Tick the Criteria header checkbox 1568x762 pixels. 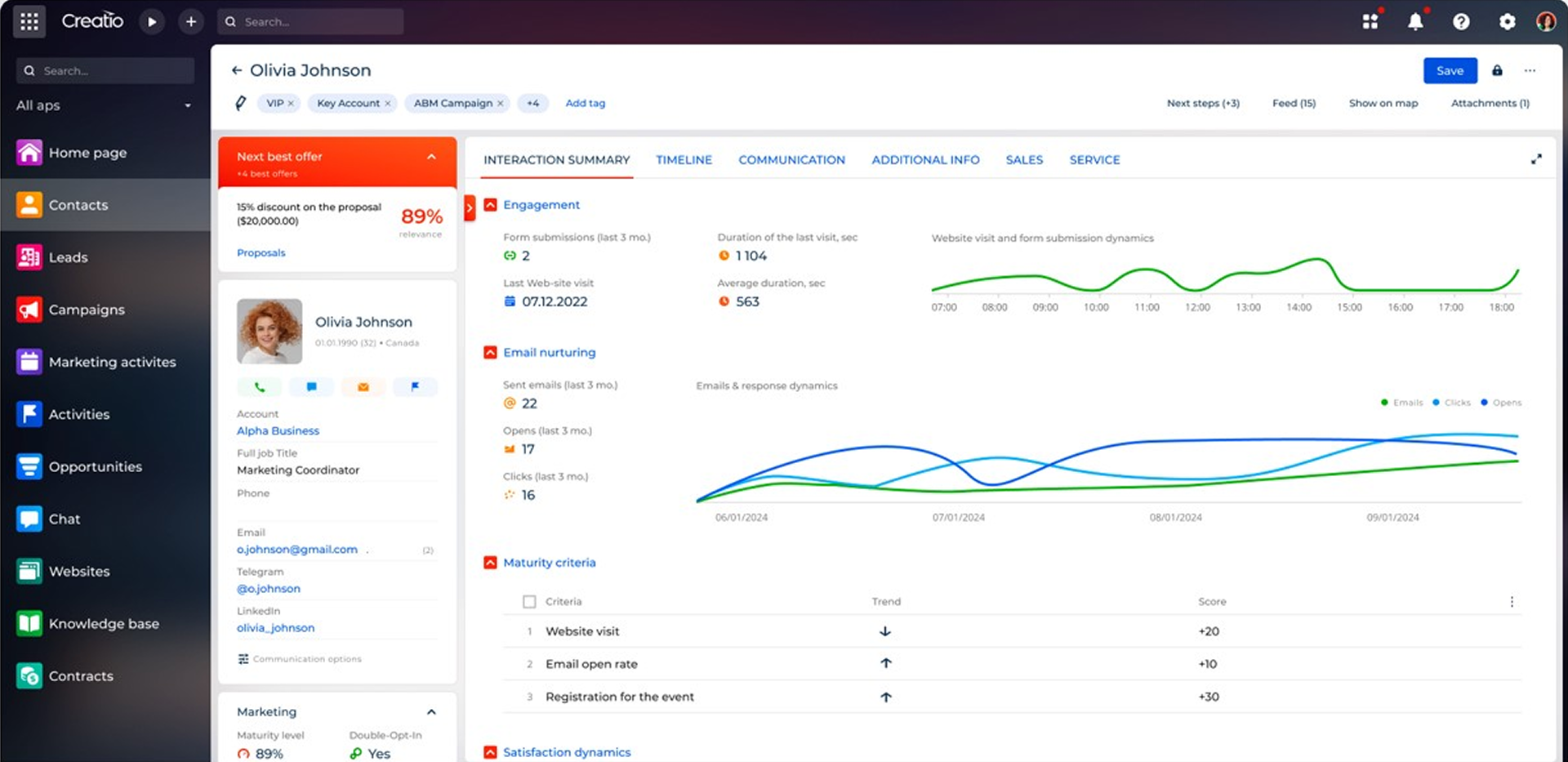[x=529, y=602]
